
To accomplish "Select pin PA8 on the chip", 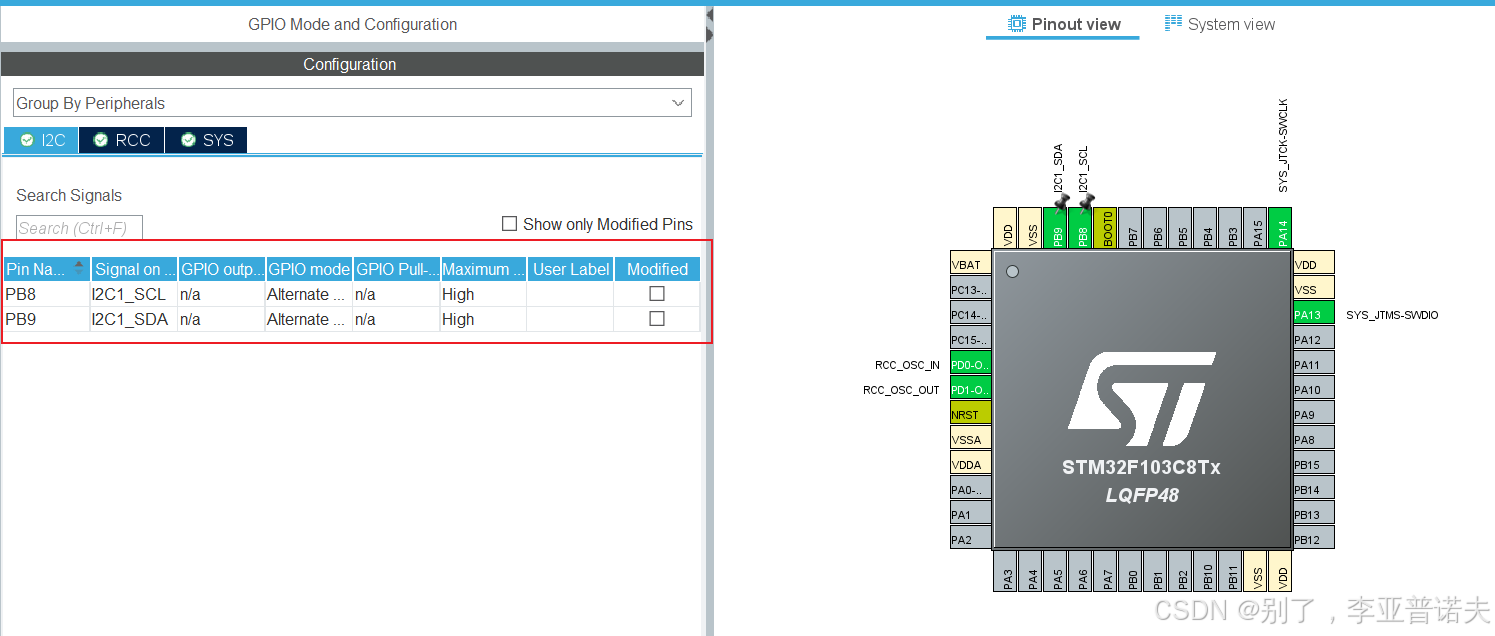I will click(1313, 439).
